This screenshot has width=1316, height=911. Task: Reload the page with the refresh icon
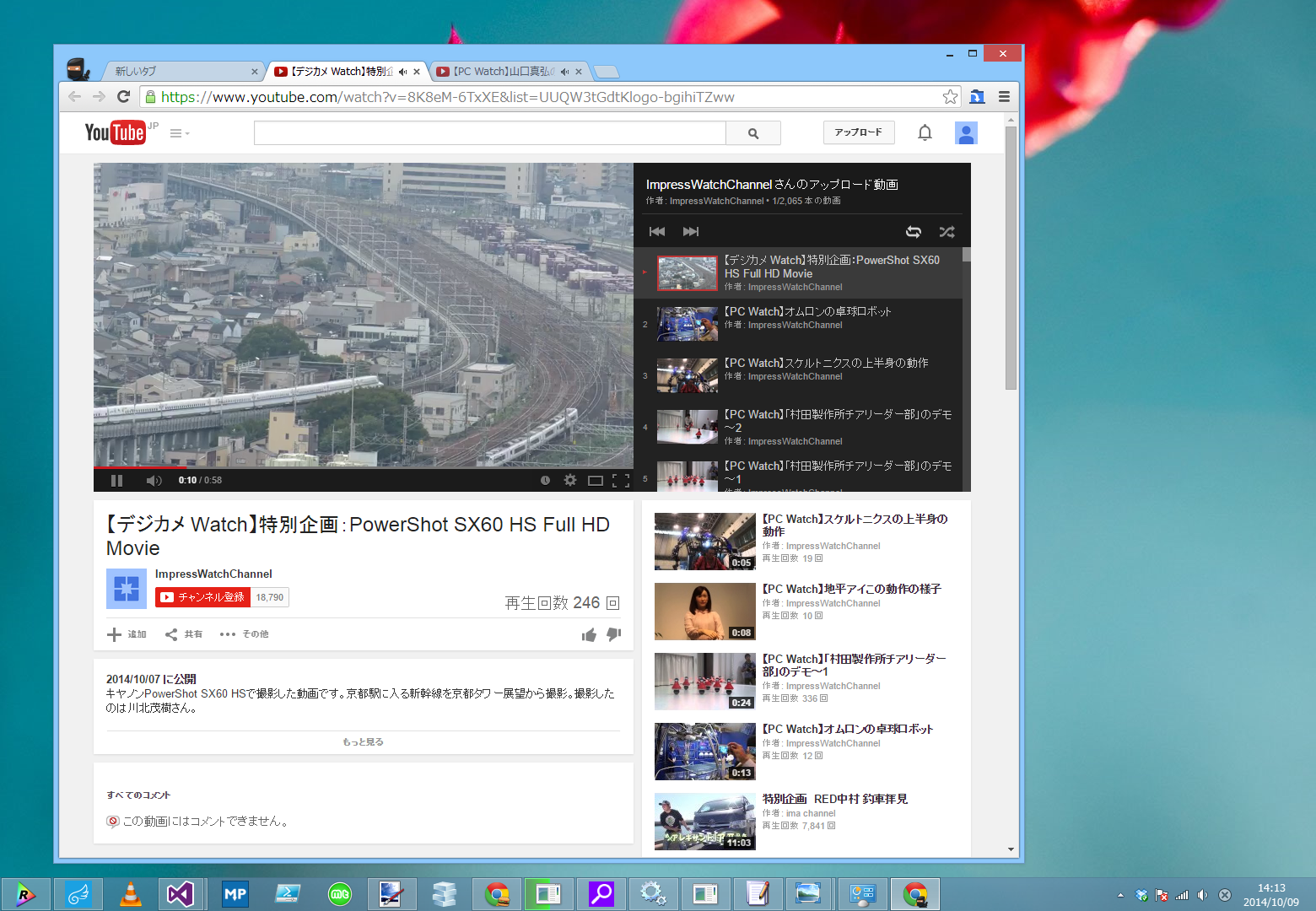click(x=123, y=96)
